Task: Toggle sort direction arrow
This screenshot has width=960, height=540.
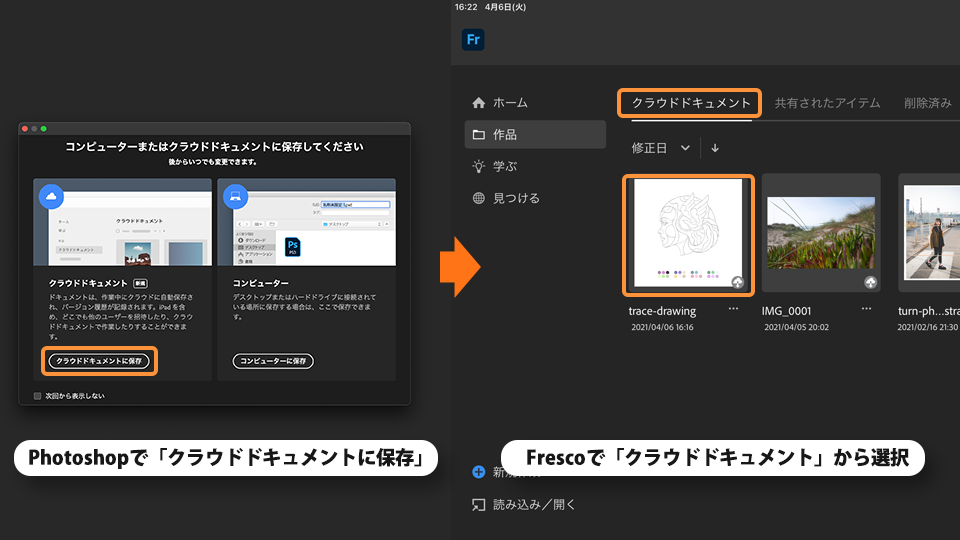Action: pyautogui.click(x=714, y=148)
